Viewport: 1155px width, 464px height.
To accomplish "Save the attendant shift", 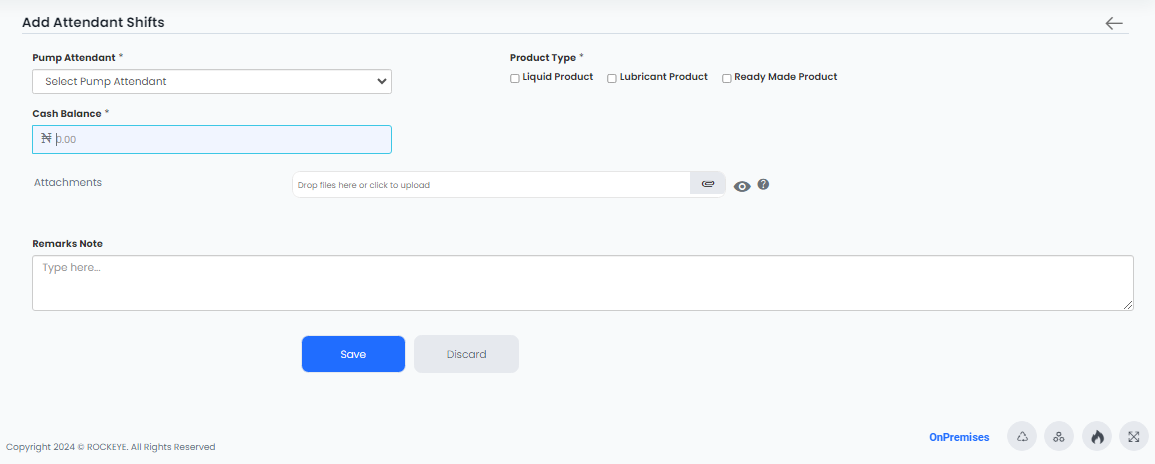I will pyautogui.click(x=354, y=354).
